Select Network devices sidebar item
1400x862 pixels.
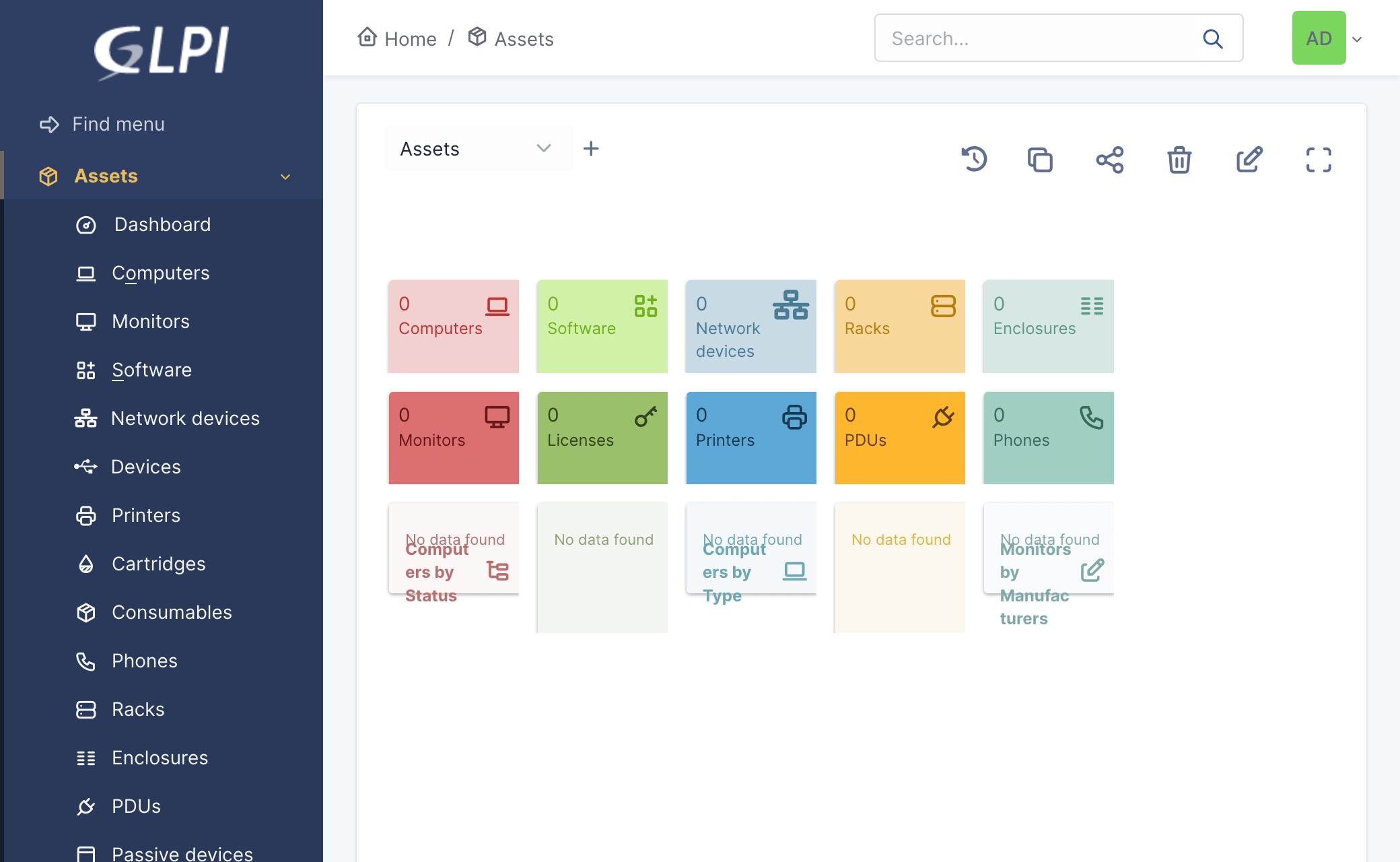coord(185,418)
